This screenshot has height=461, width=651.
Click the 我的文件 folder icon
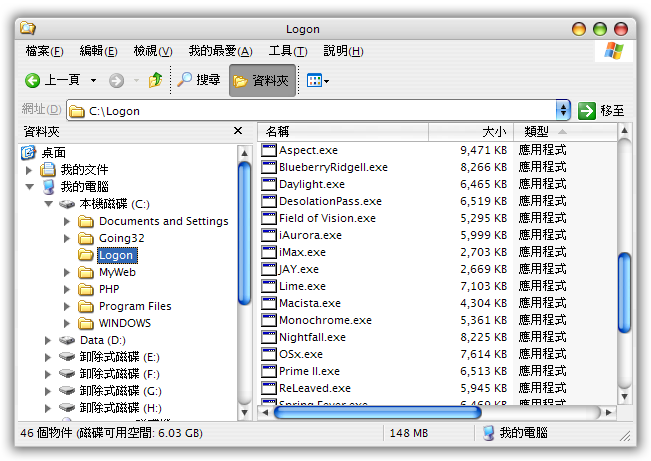48,169
